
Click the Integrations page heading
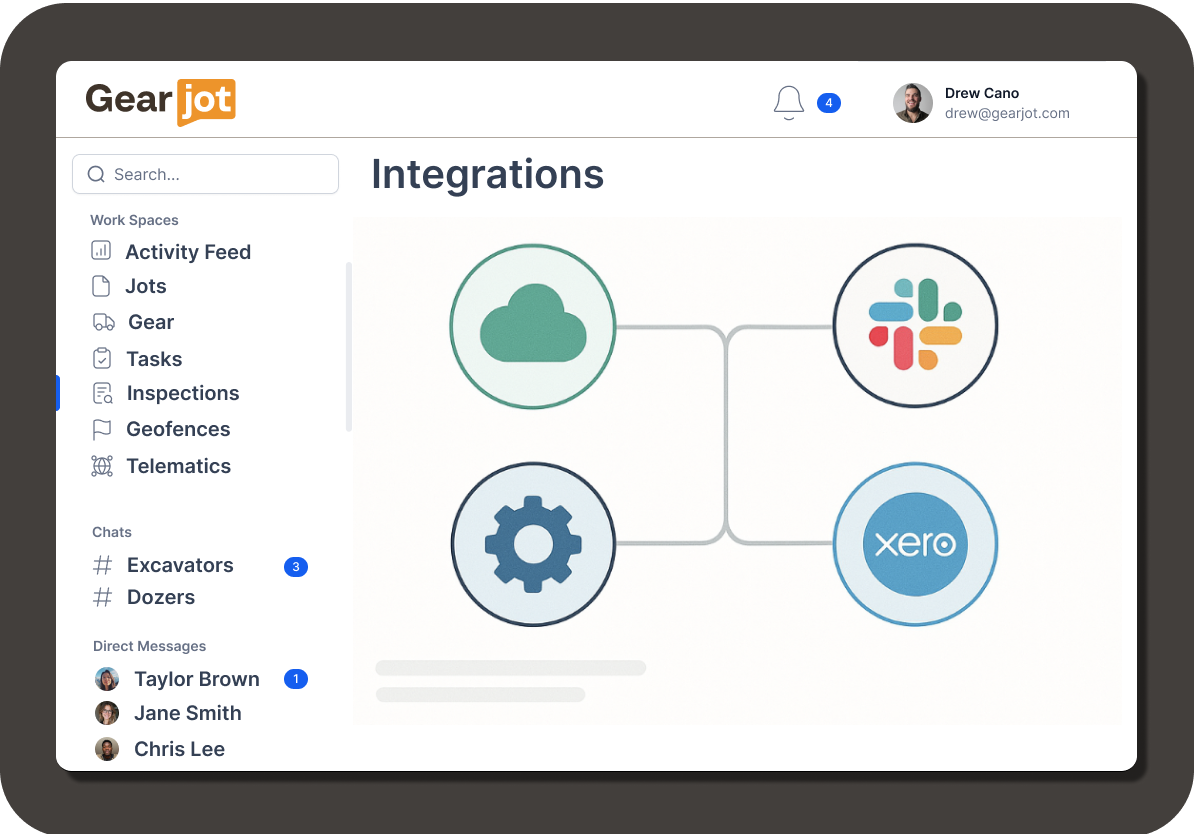tap(487, 174)
